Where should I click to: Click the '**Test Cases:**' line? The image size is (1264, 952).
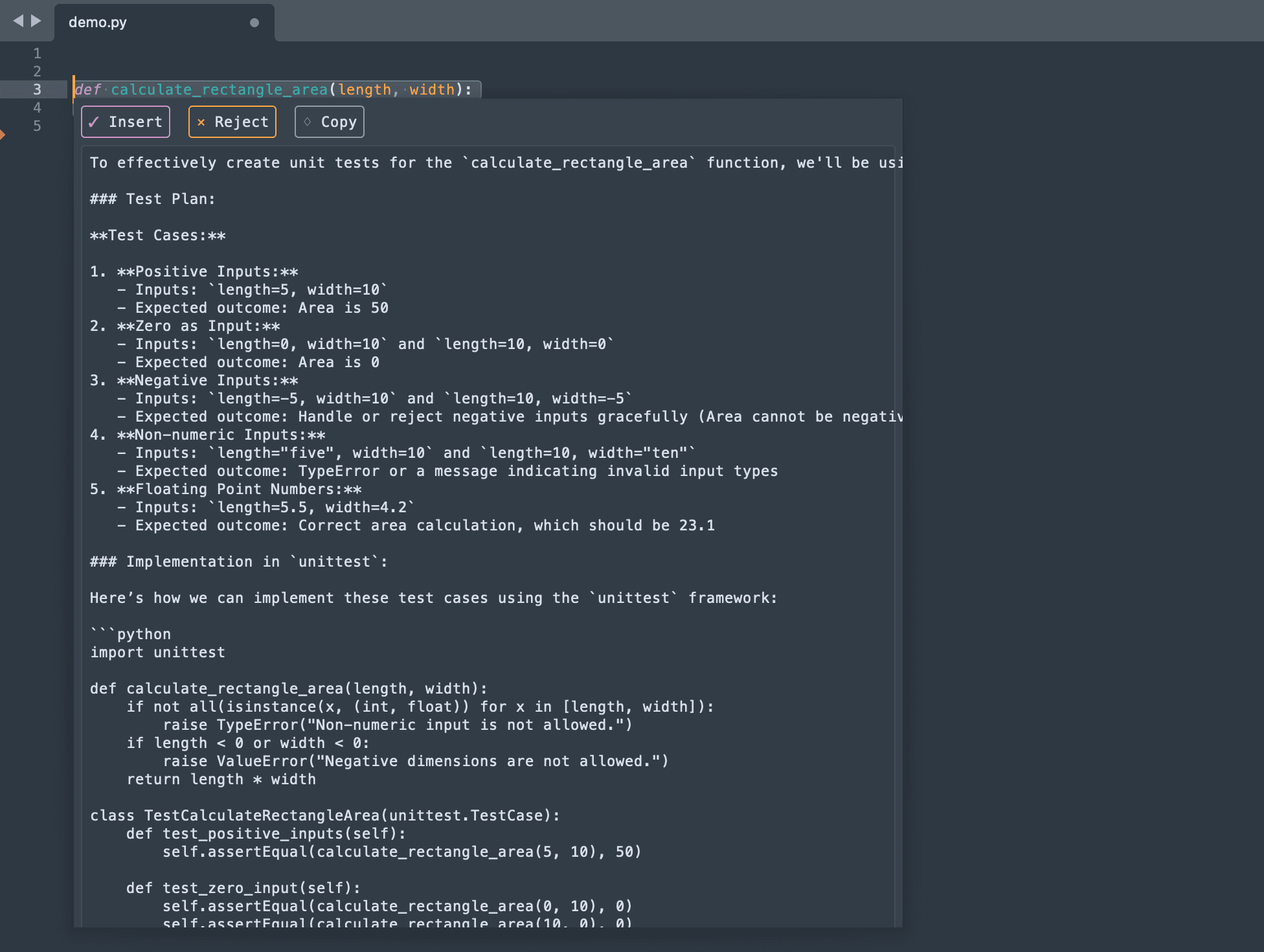pyautogui.click(x=158, y=235)
